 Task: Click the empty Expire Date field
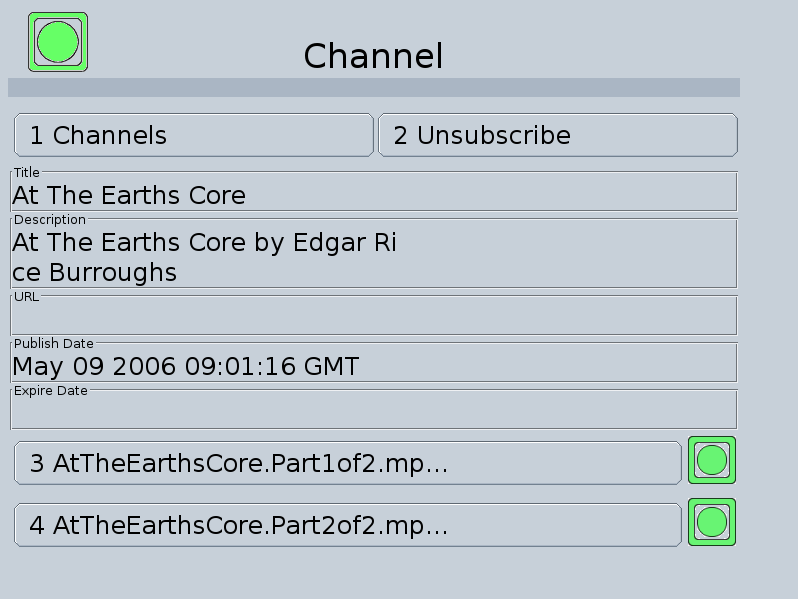tap(374, 410)
